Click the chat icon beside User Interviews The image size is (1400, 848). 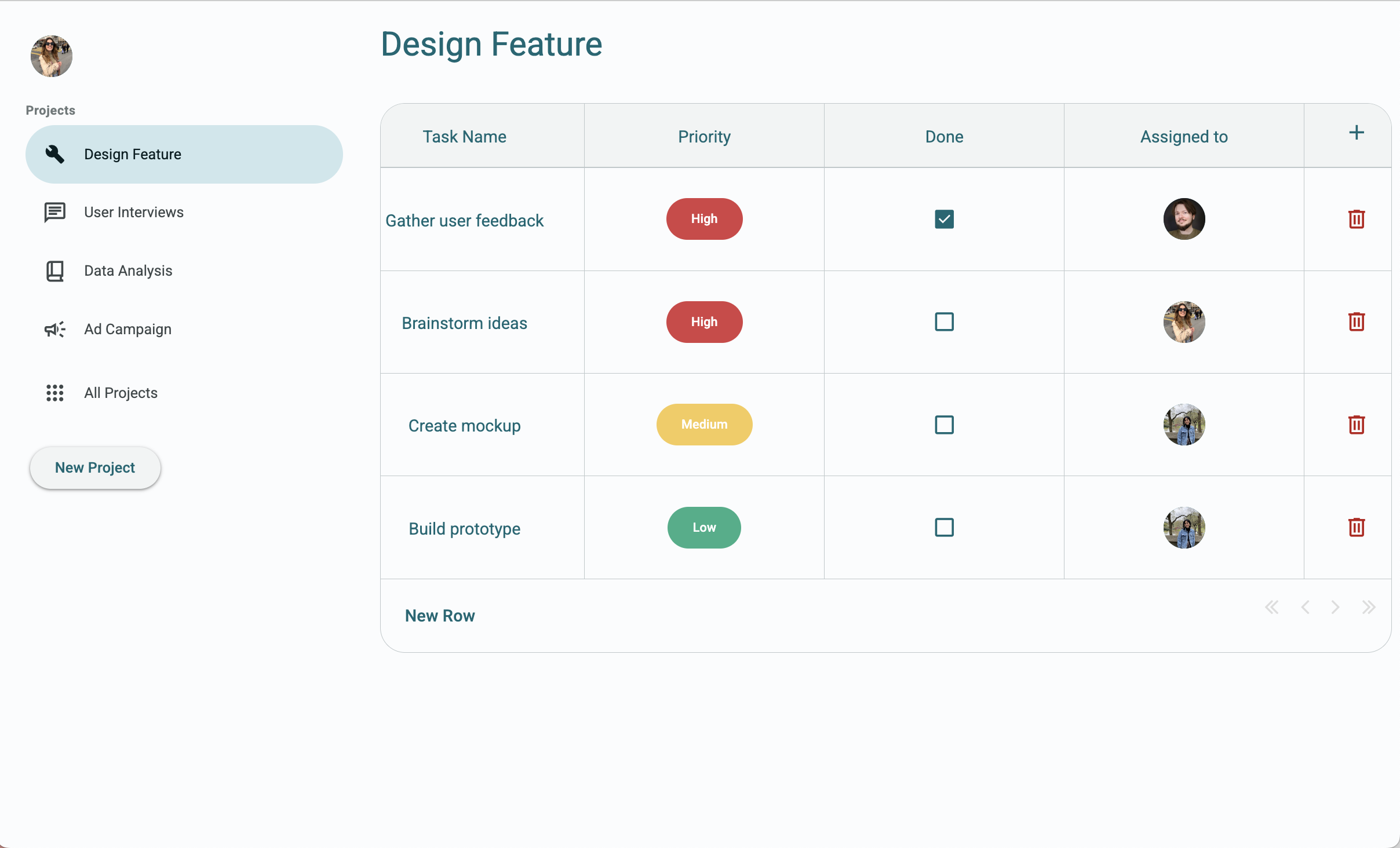coord(54,212)
